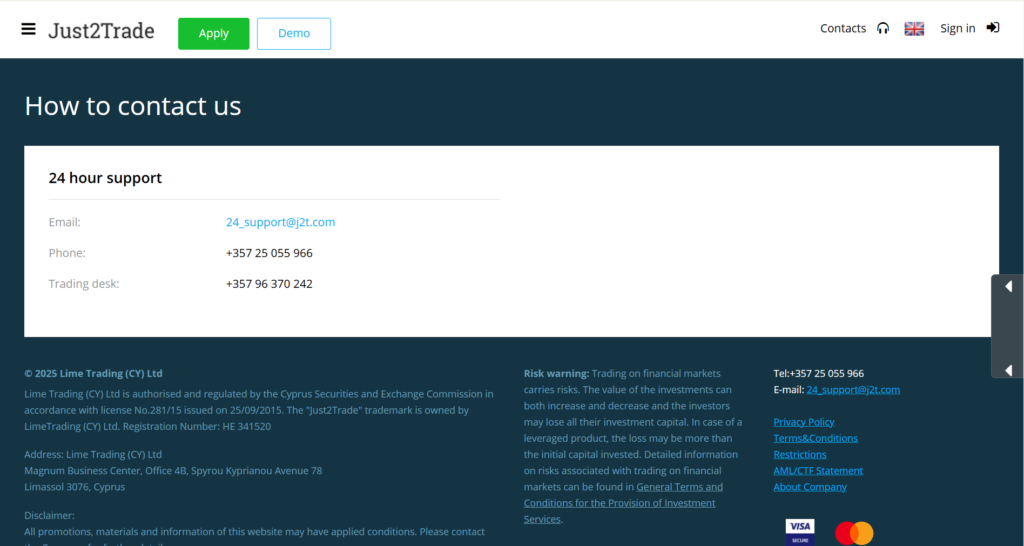Select the 'Trading desk:' label

tap(84, 284)
